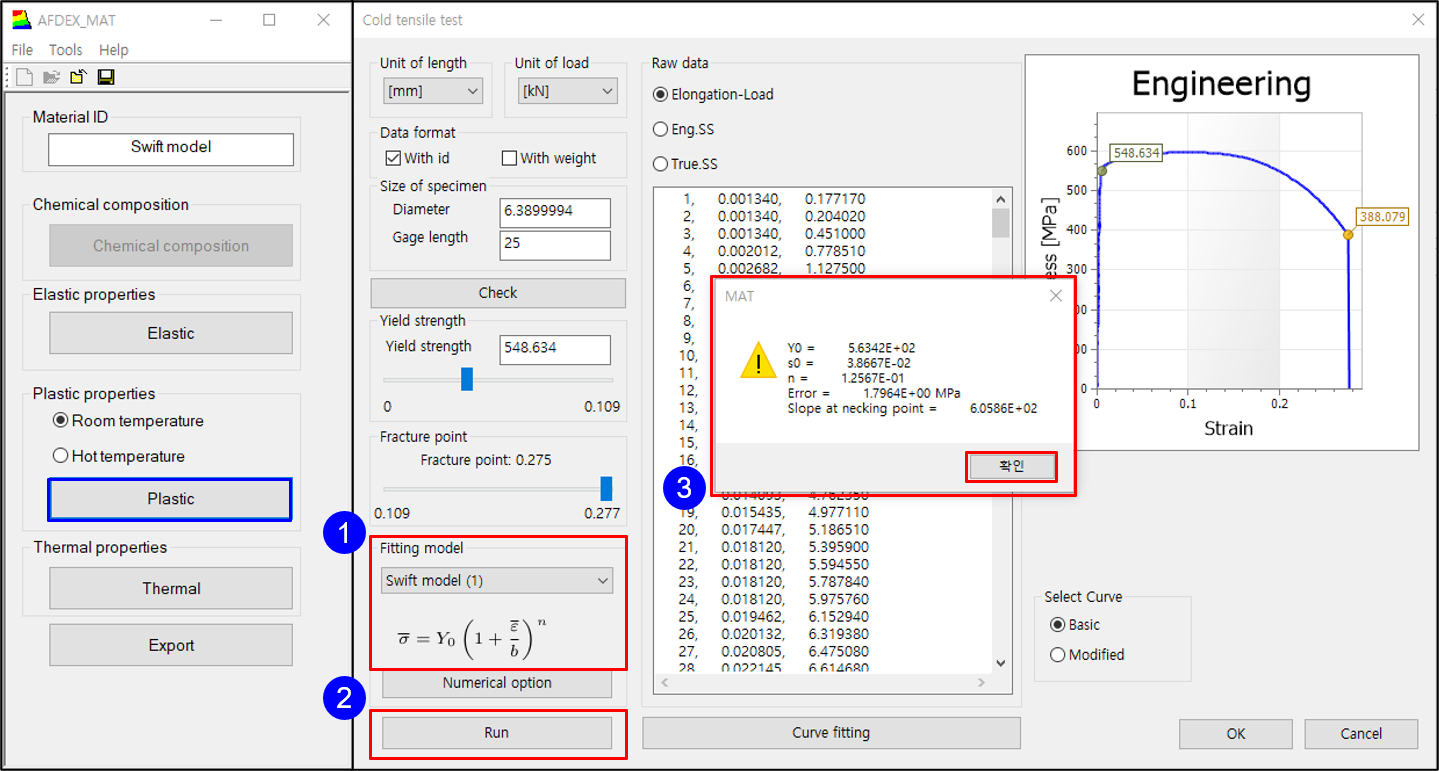Cancel the Cold tensile test dialog
Image resolution: width=1439 pixels, height=771 pixels.
(x=1361, y=734)
